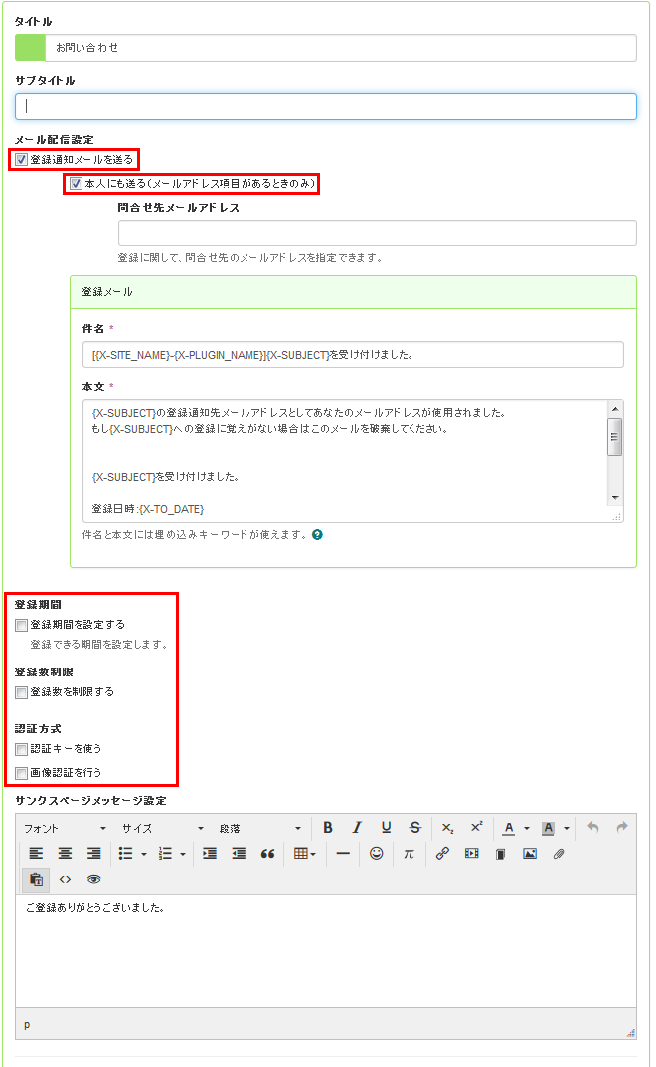Uncheck 本人にも送る checkbox
Screen dimensions: 656x1067
coord(76,184)
